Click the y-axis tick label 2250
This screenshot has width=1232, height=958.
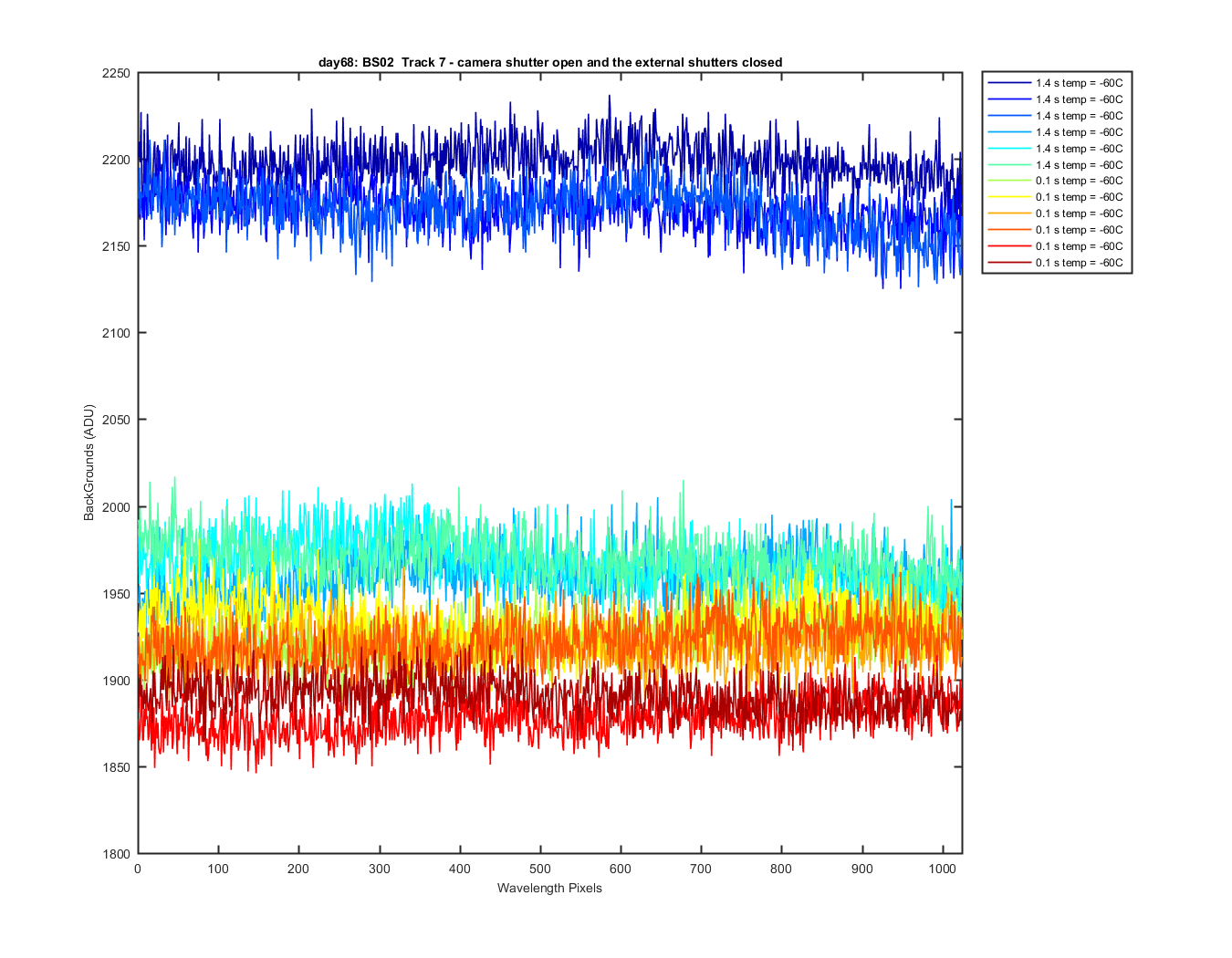click(115, 74)
